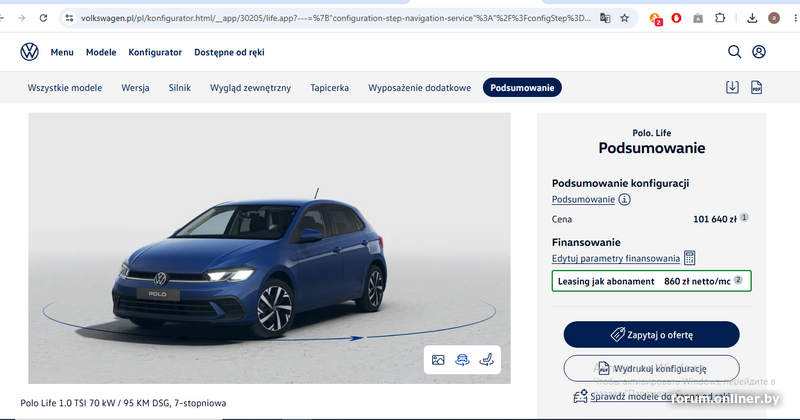Open the Podsumowanie summary link

click(x=583, y=200)
